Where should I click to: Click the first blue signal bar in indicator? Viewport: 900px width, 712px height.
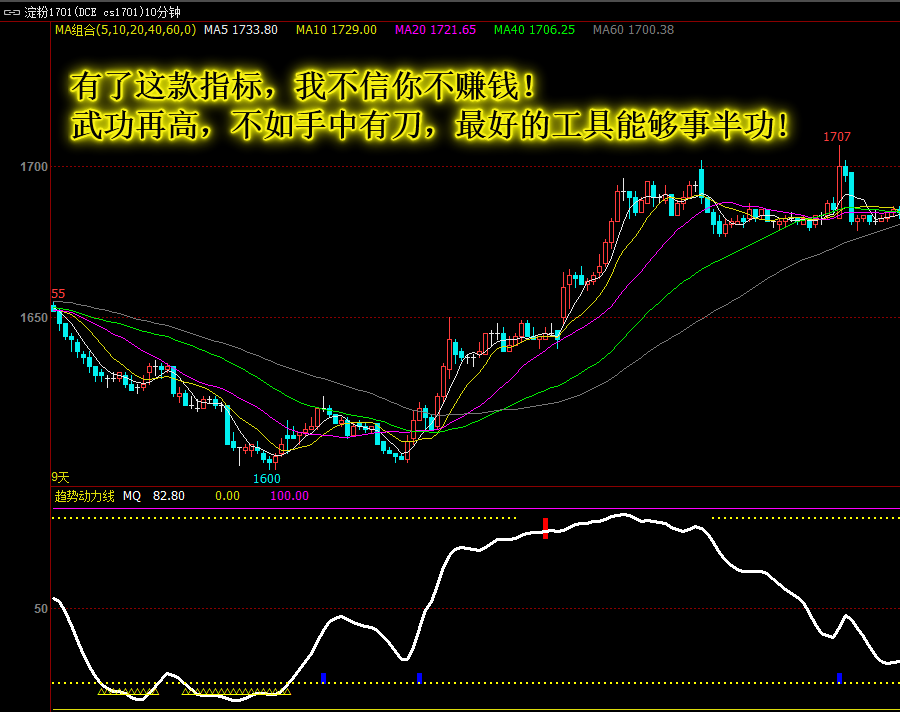click(x=323, y=678)
